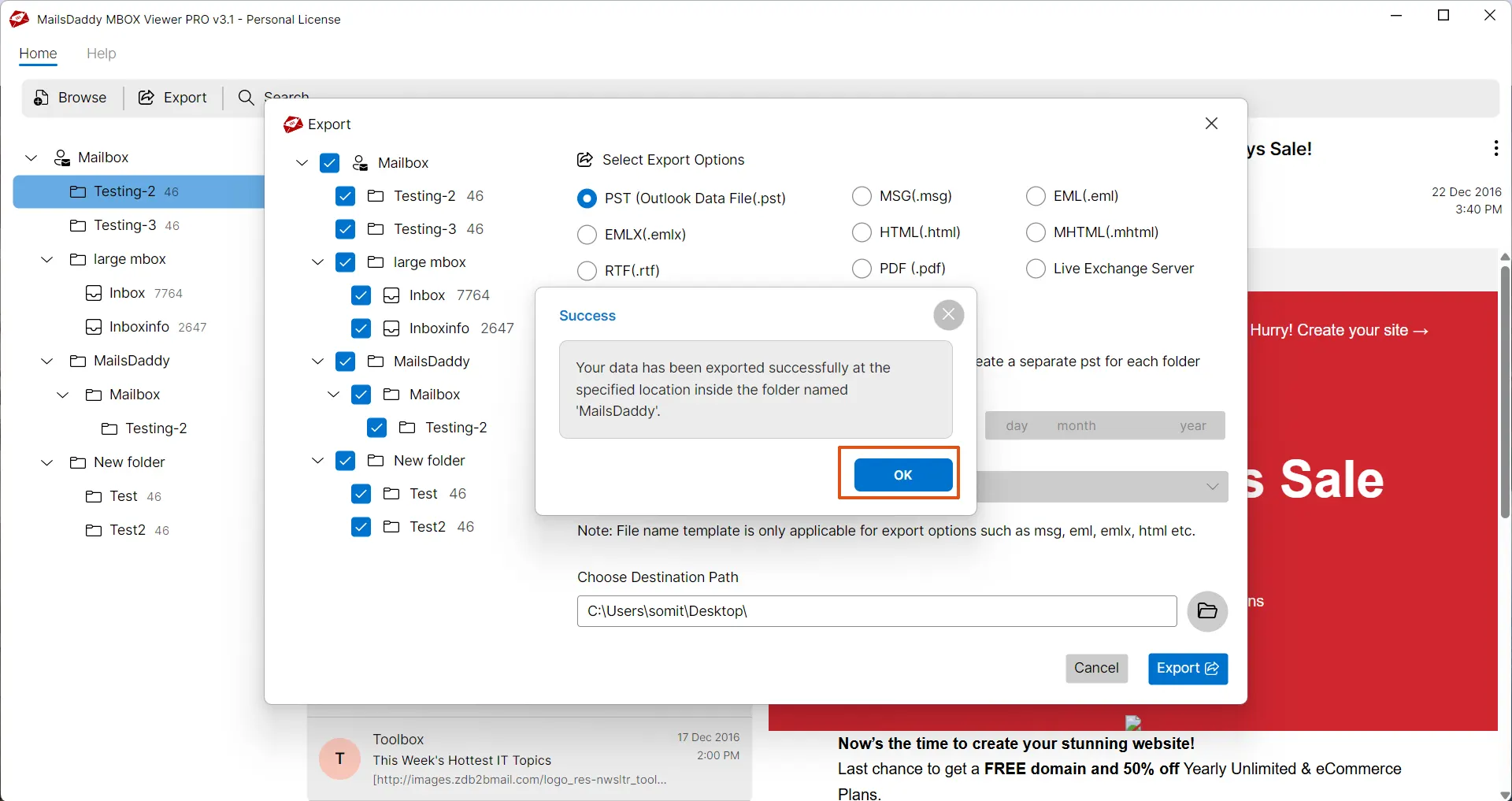Click the folder browse icon beside destination path
The width and height of the screenshot is (1512, 801).
[1206, 611]
